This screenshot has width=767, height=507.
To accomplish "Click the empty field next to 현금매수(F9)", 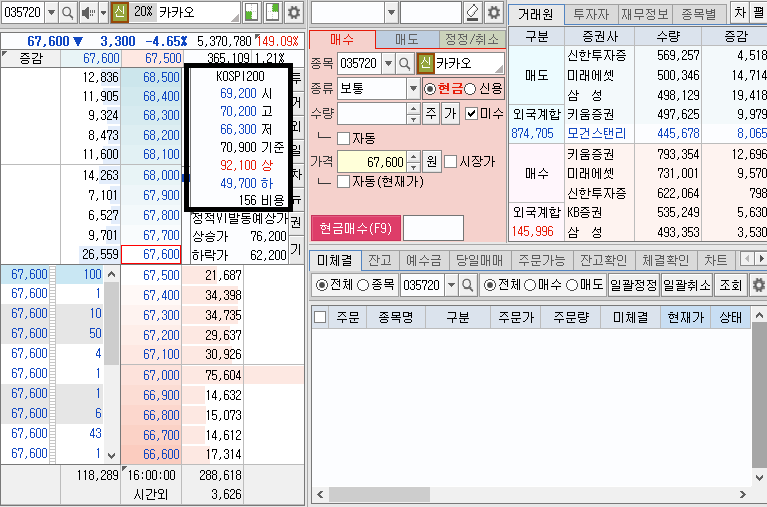I will (433, 228).
